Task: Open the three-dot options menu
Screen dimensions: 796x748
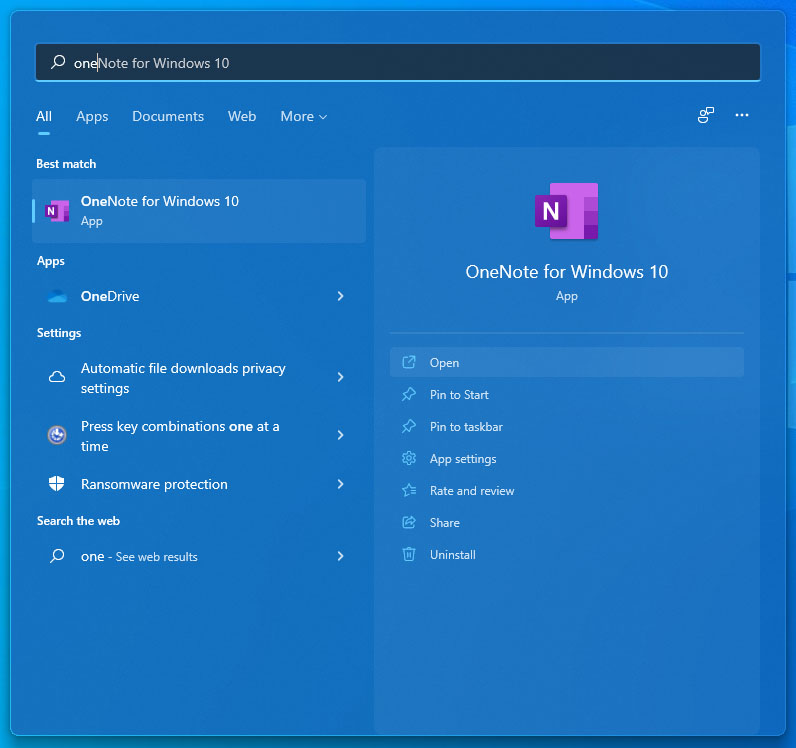Action: 742,115
